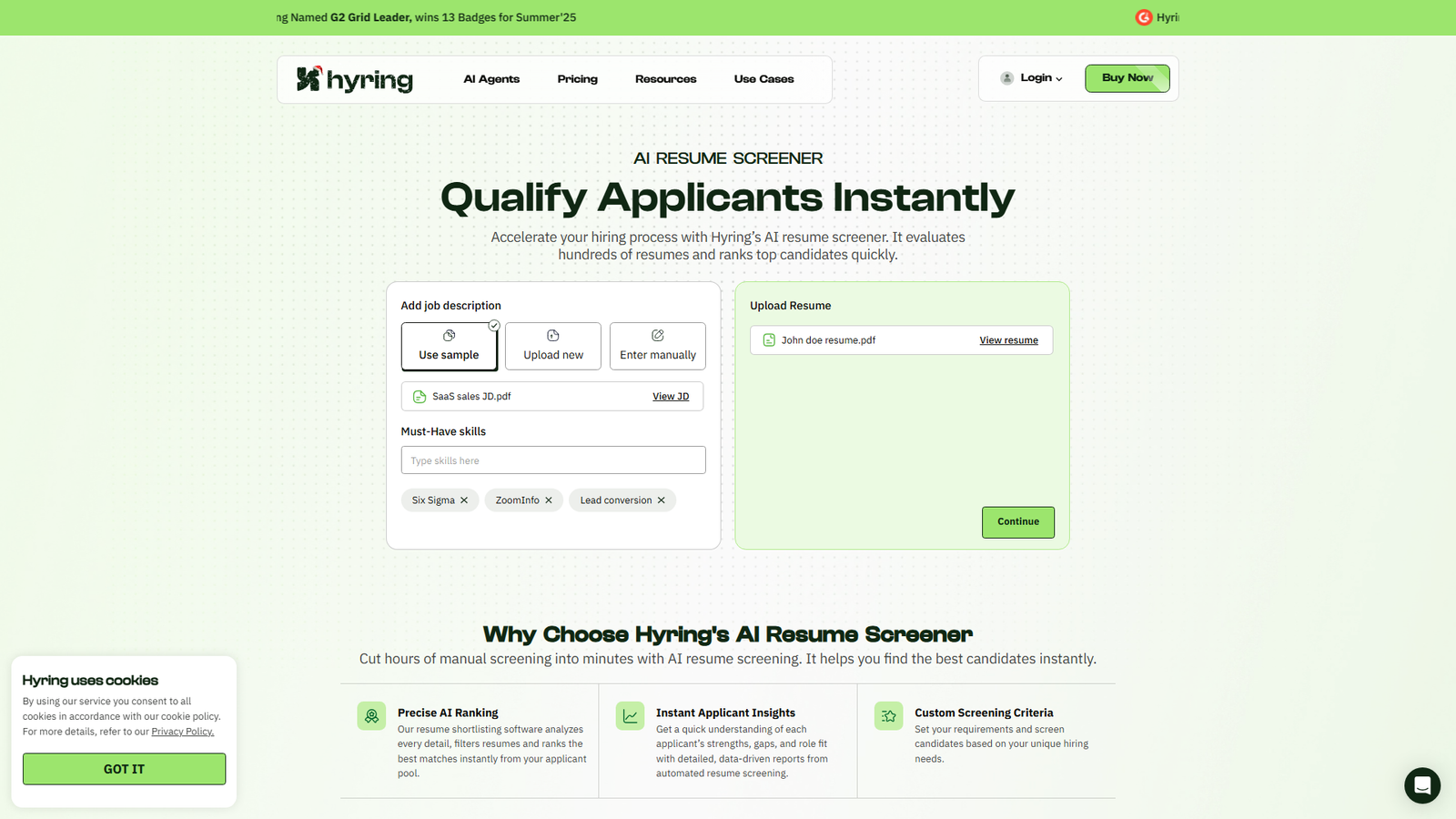Screen dimensions: 1456x819
Task: Click the Type skills here input field
Action: [x=552, y=460]
